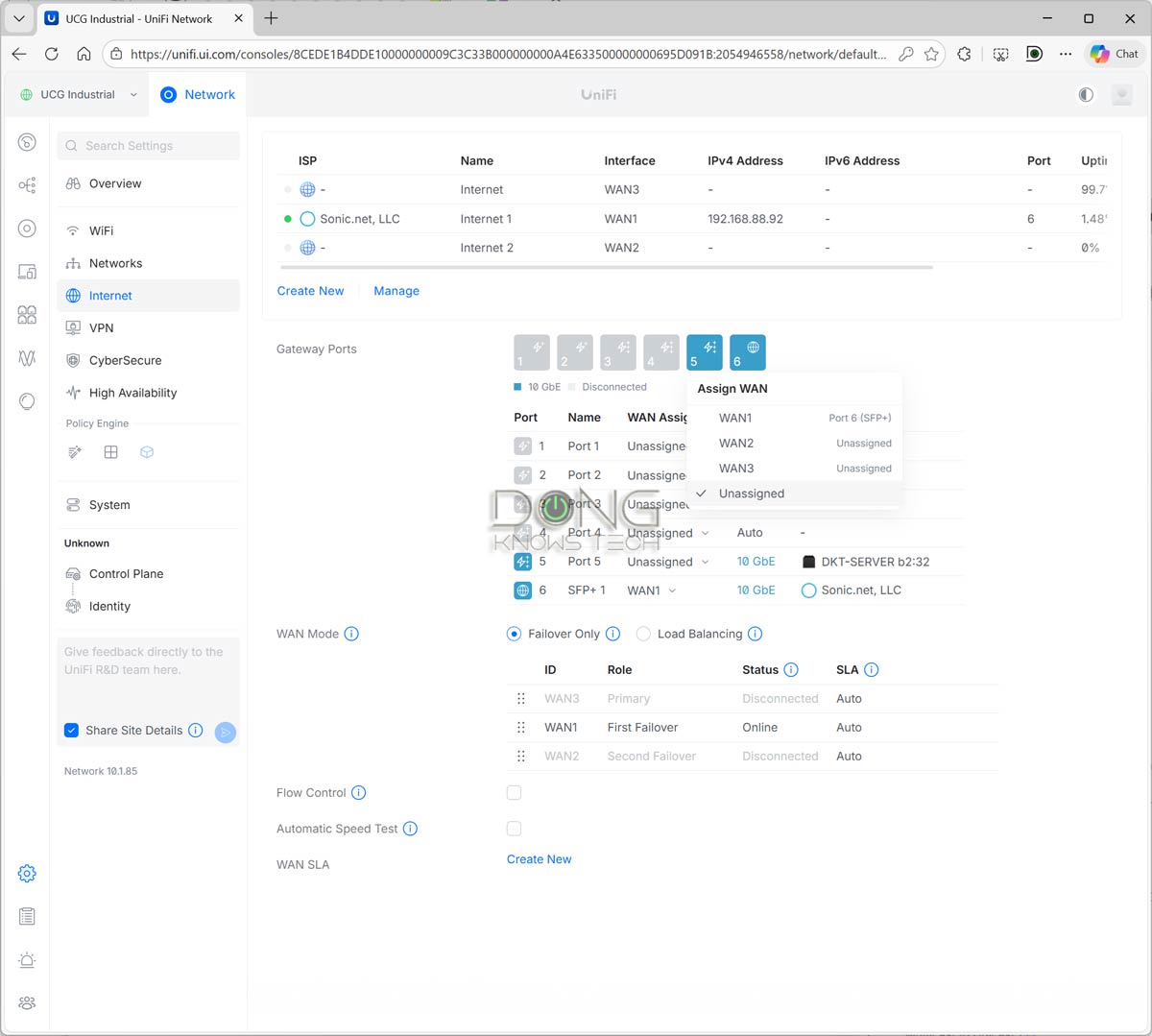Select the Load Balancing radio button

tap(643, 634)
